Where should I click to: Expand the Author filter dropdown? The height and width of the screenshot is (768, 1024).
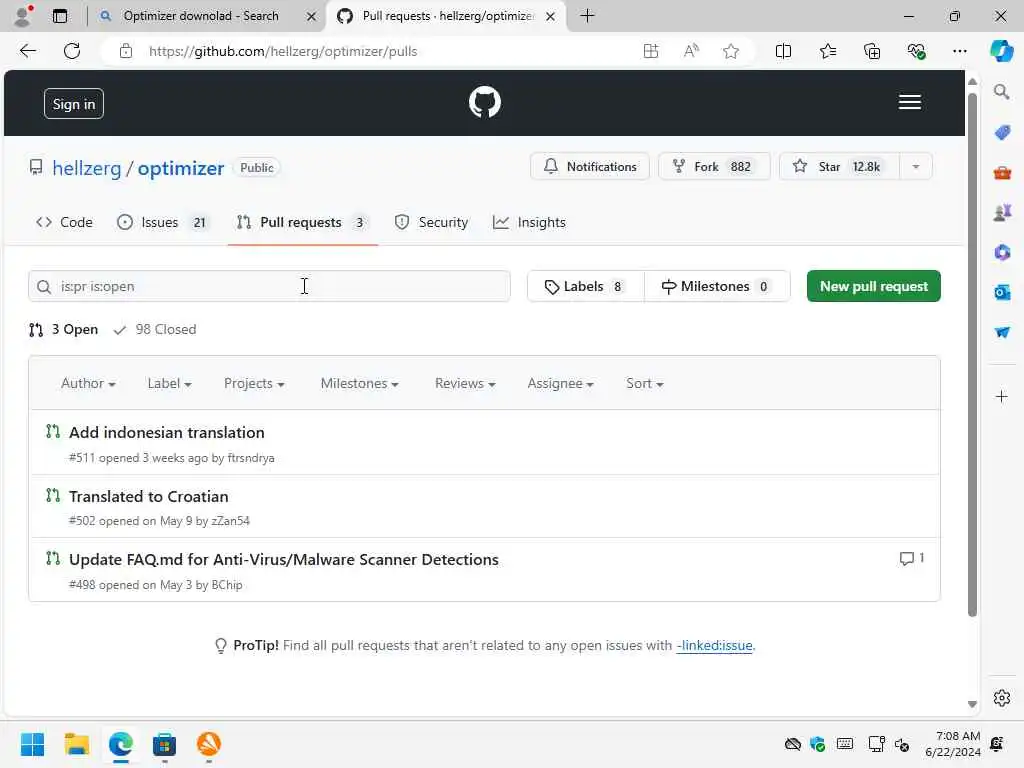pos(88,383)
